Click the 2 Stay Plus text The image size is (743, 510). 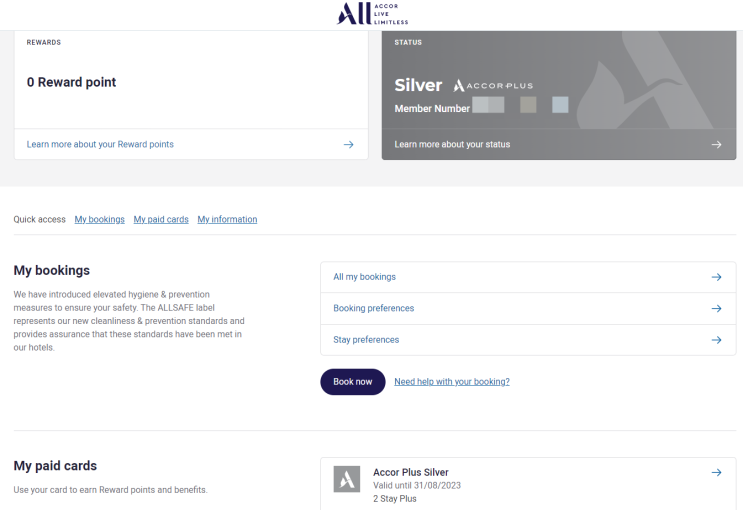pos(395,499)
